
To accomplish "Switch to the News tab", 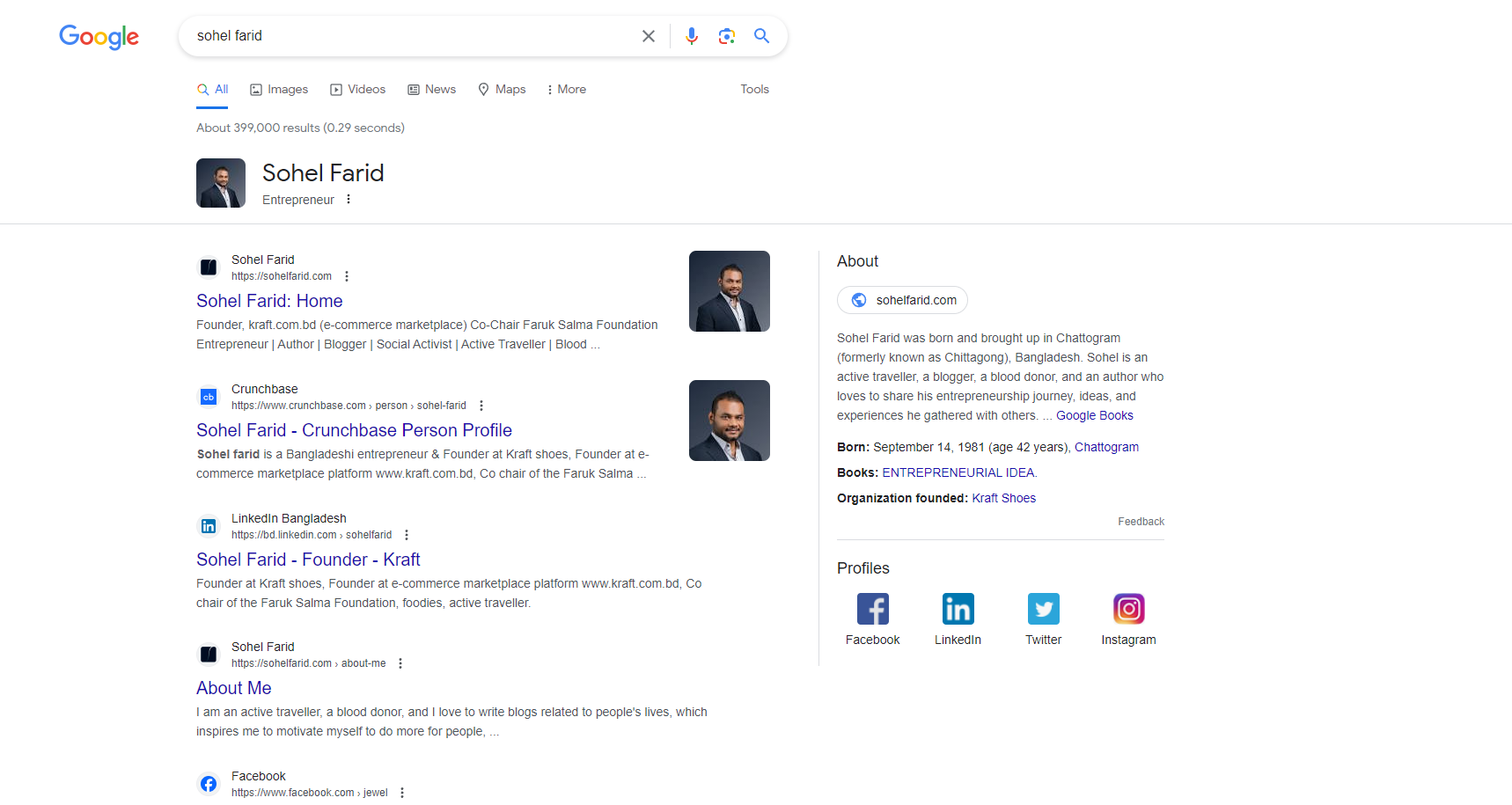I will 431,89.
